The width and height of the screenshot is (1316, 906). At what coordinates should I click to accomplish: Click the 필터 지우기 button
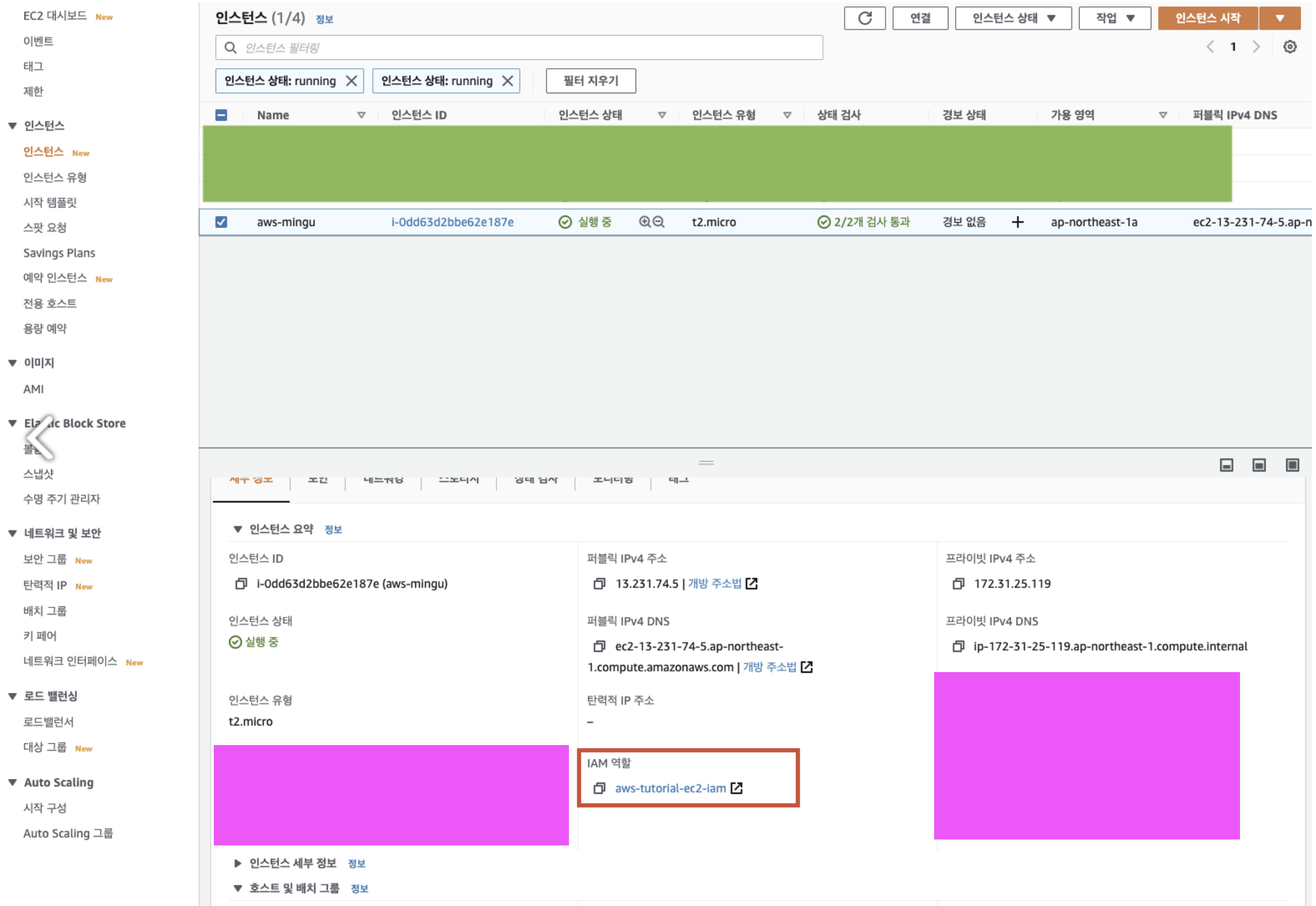[x=590, y=81]
